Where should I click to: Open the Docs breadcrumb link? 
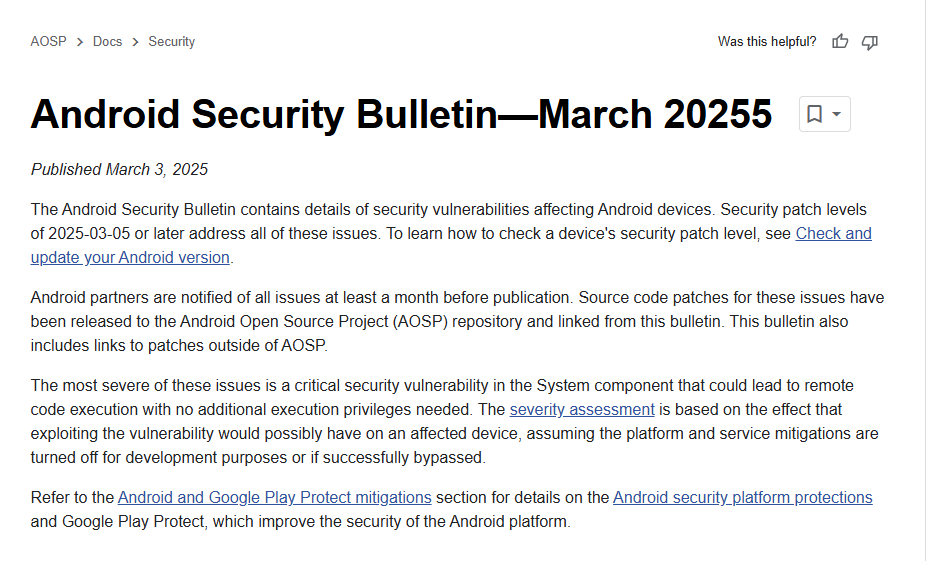tap(107, 42)
